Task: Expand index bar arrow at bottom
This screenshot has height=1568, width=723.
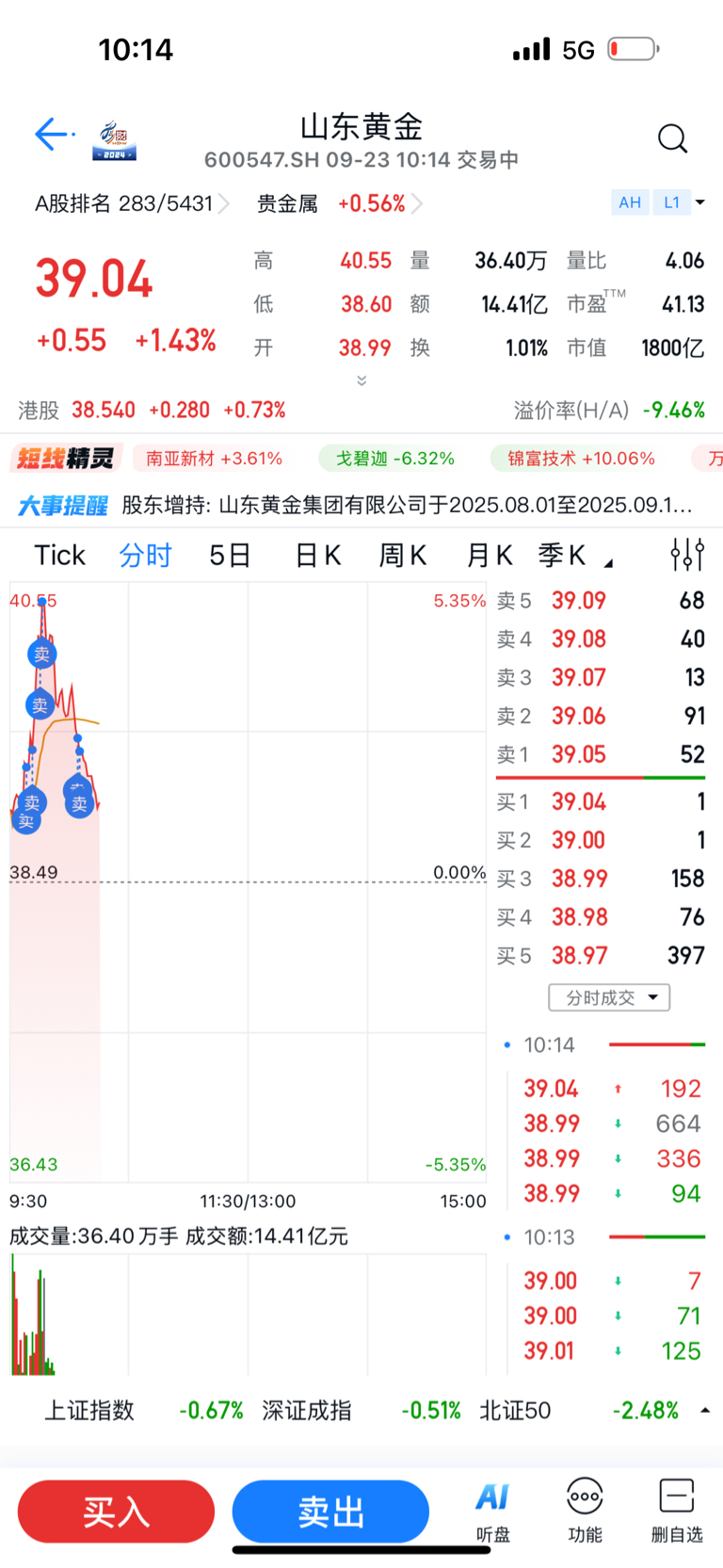Action: [x=705, y=1411]
